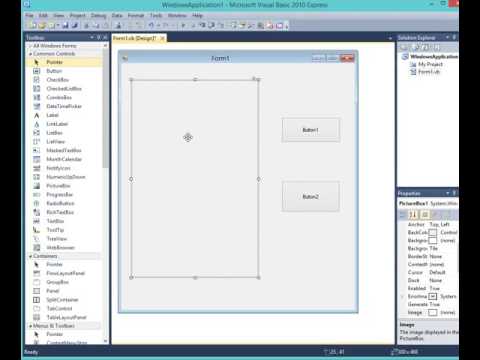Open the Format menu

[136, 15]
